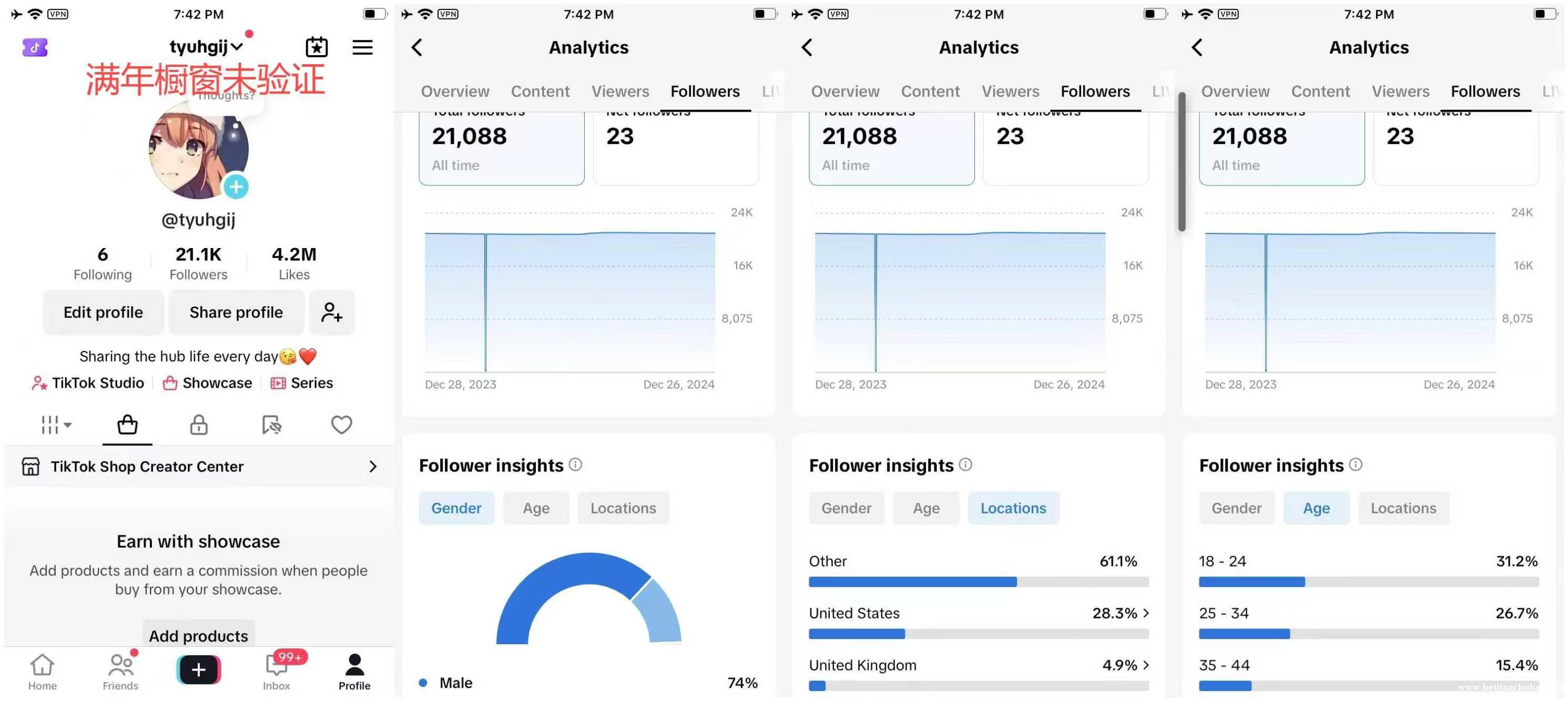Select the Locations toggle in Follower insights
Viewport: 1568px width, 701px height.
pyautogui.click(x=622, y=508)
